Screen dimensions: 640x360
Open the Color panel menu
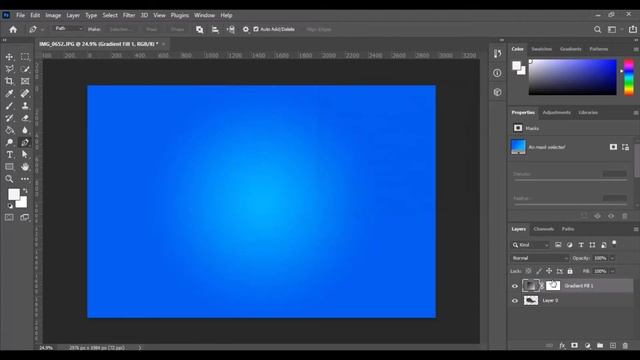(x=636, y=49)
